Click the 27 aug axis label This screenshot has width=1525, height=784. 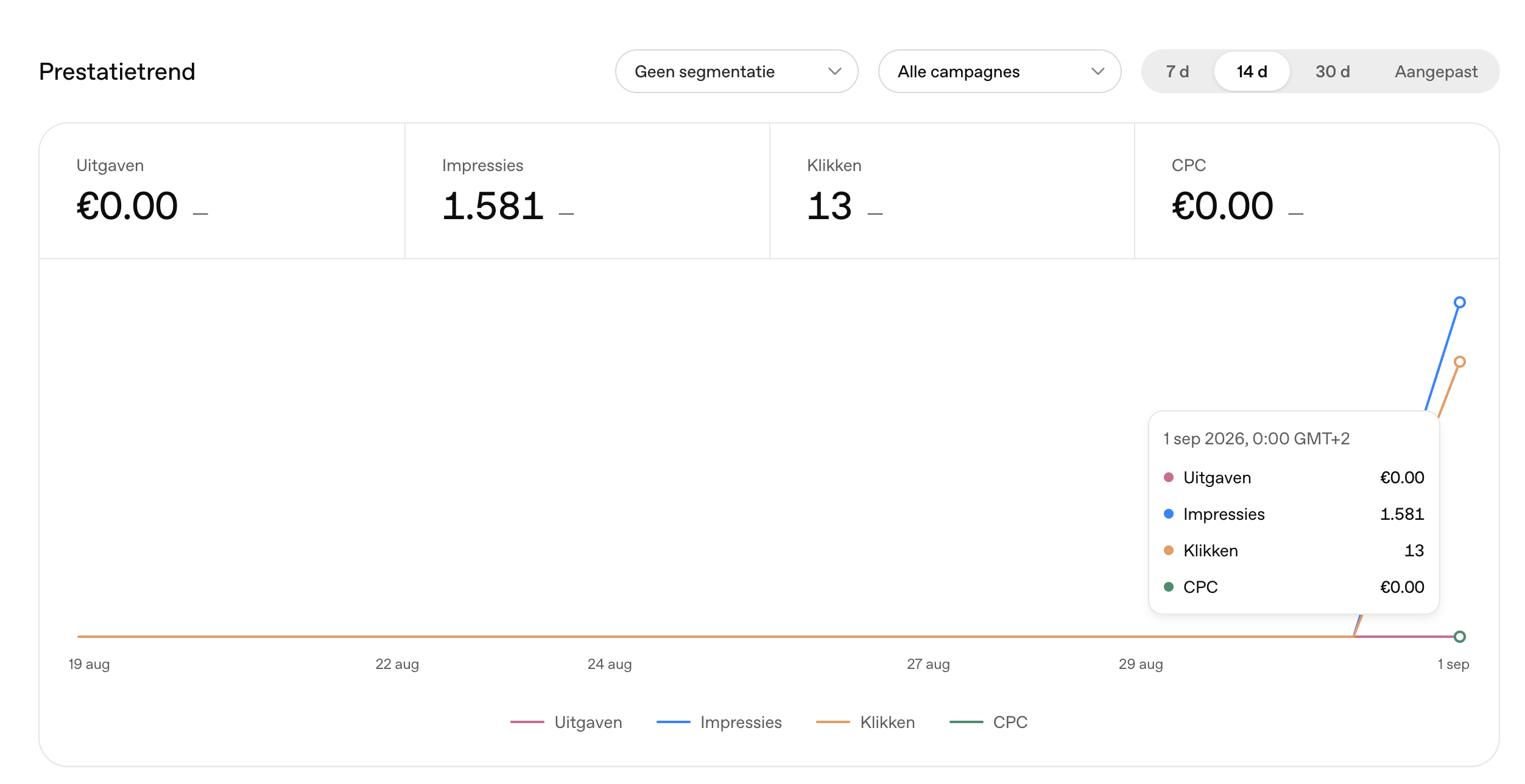pos(928,664)
